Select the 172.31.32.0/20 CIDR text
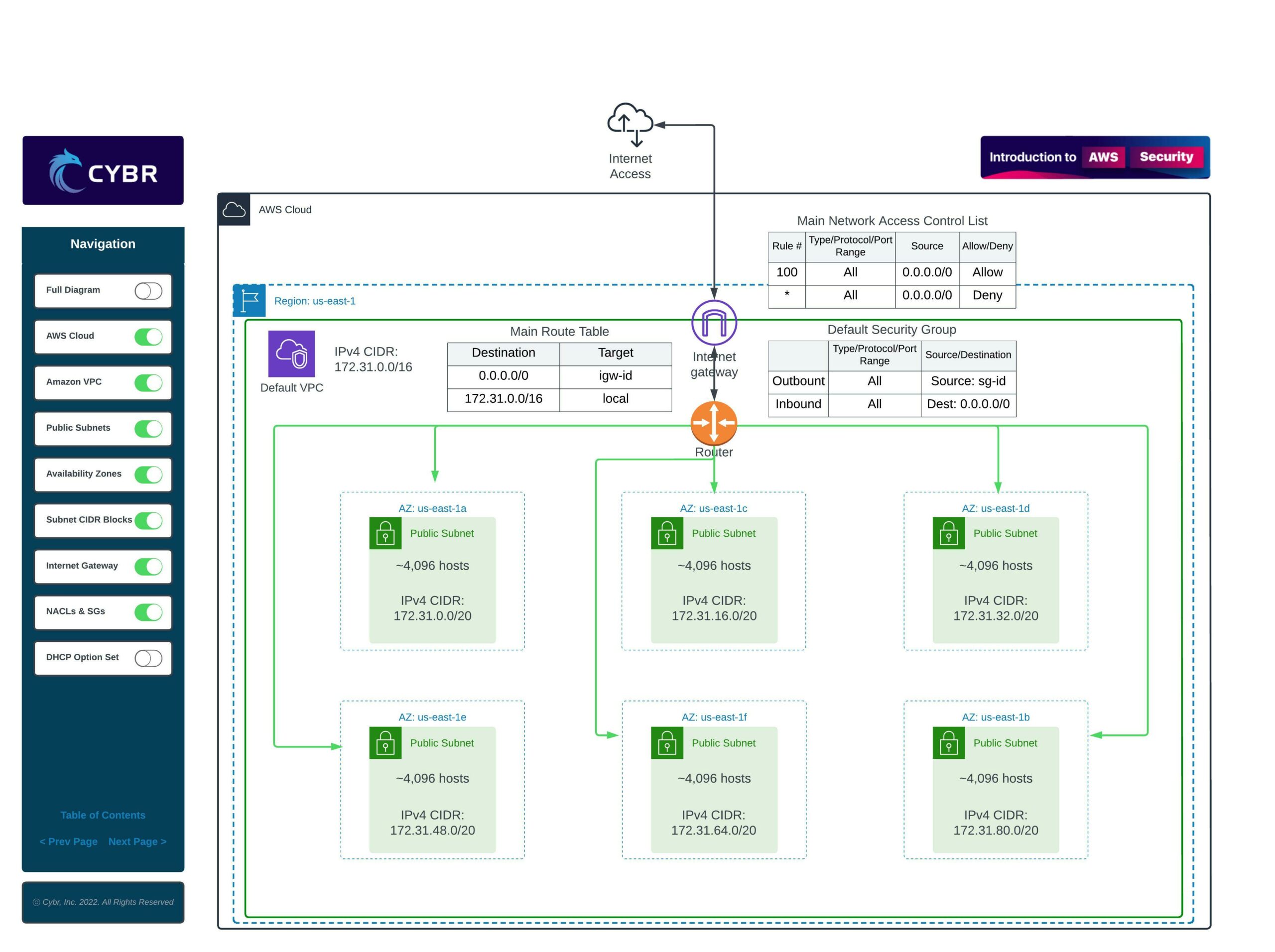The height and width of the screenshot is (952, 1275). point(996,616)
